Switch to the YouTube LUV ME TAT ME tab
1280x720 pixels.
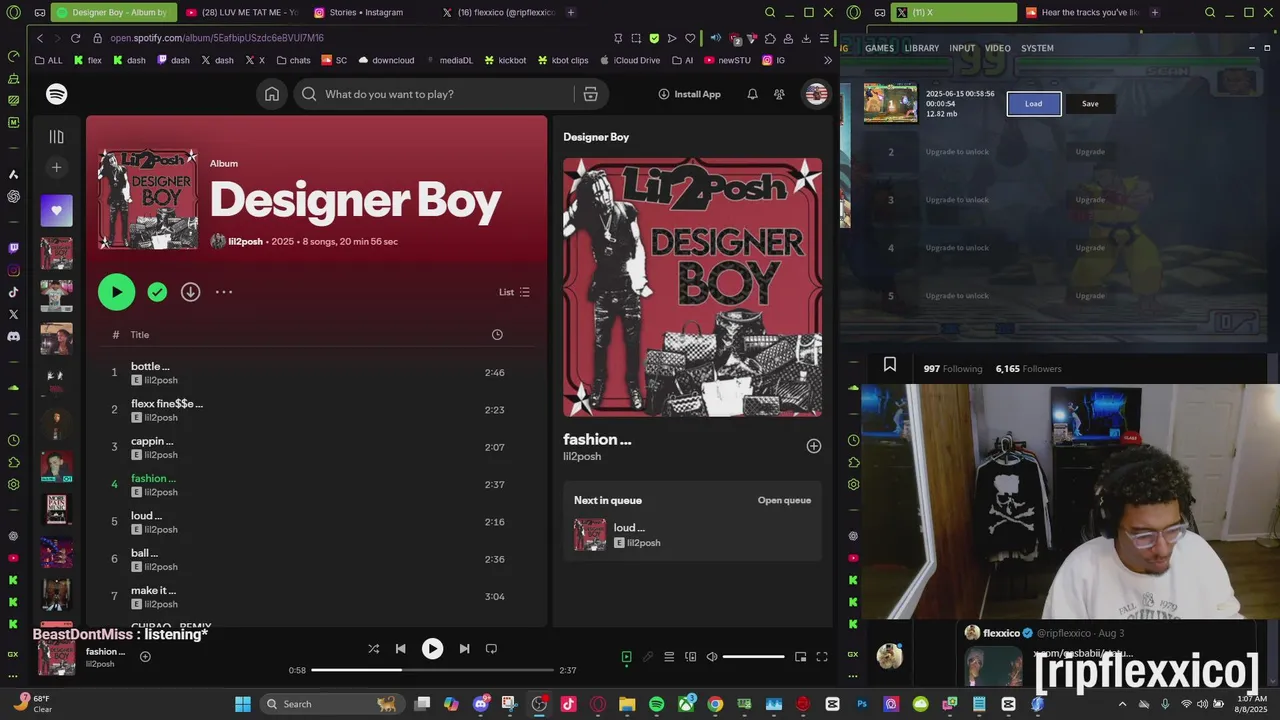click(242, 12)
